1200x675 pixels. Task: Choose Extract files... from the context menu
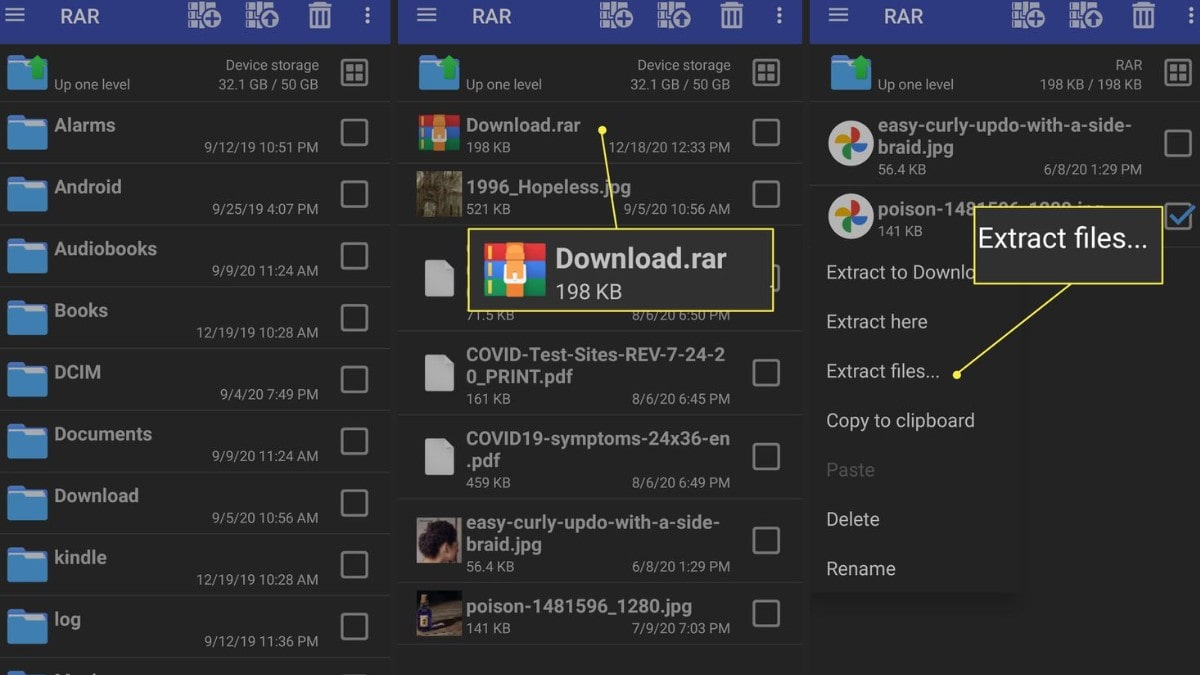883,371
